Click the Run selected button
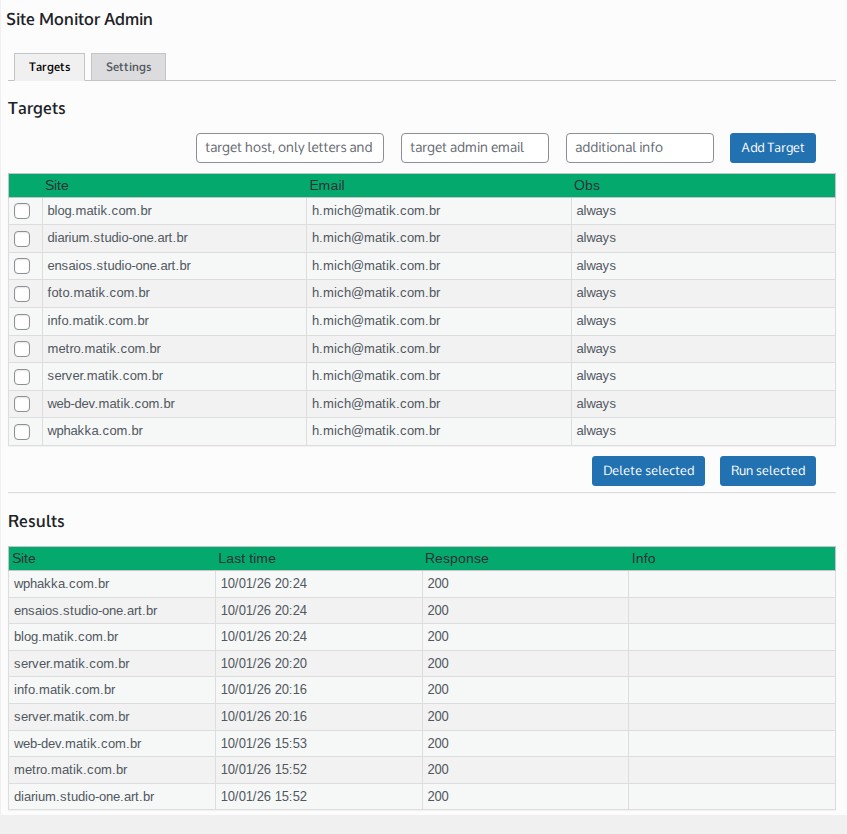The width and height of the screenshot is (847, 834). click(767, 471)
